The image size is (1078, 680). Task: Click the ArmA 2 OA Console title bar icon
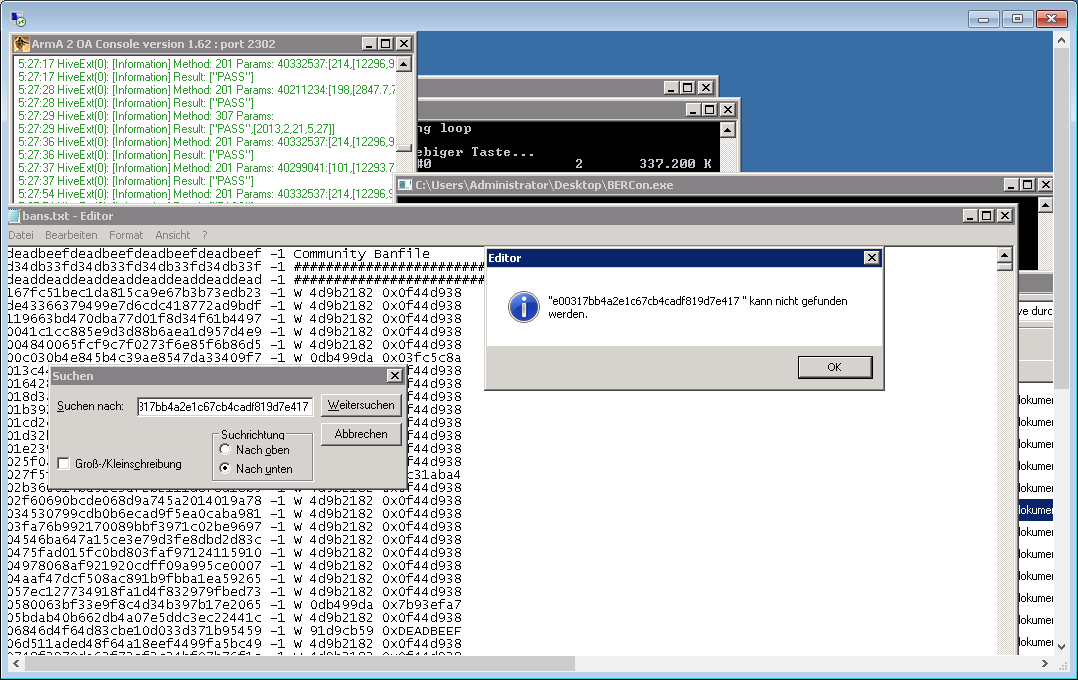point(21,44)
